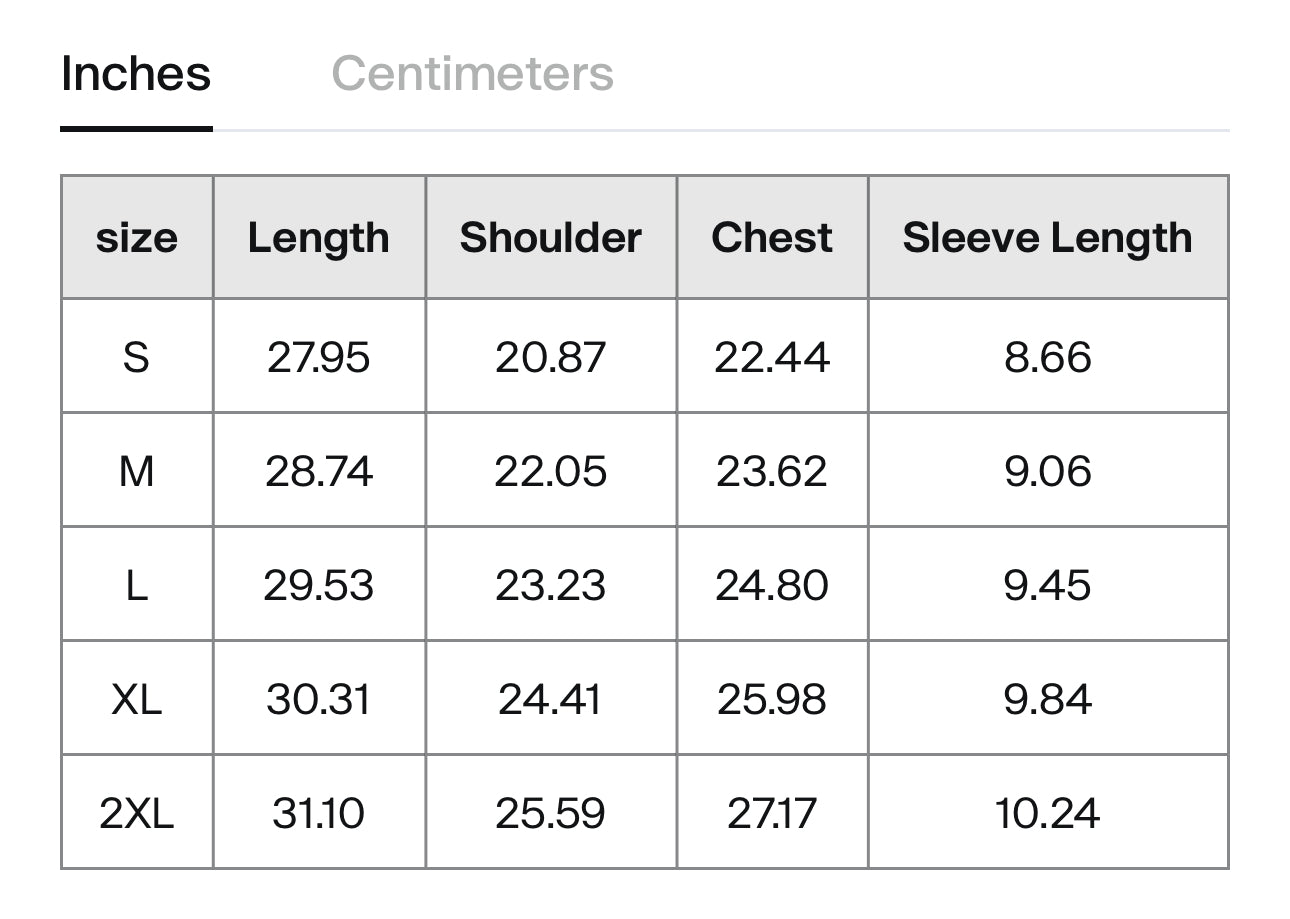Click the 24.80 chest cell
Screen dimensions: 1290x919
click(772, 584)
